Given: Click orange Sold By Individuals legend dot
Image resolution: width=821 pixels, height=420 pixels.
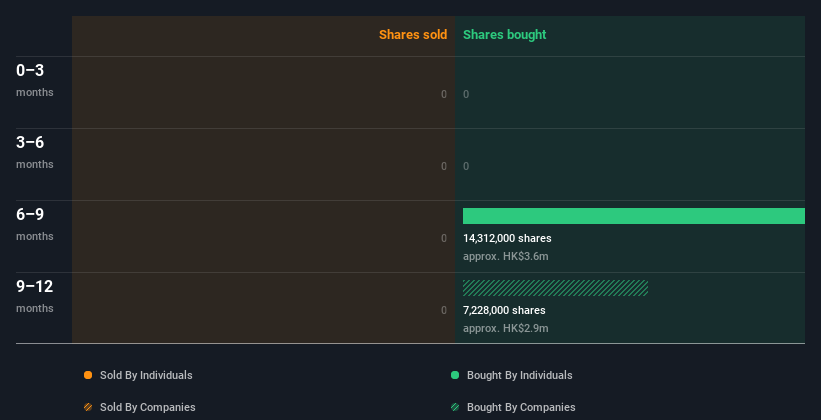Looking at the screenshot, I should [88, 375].
